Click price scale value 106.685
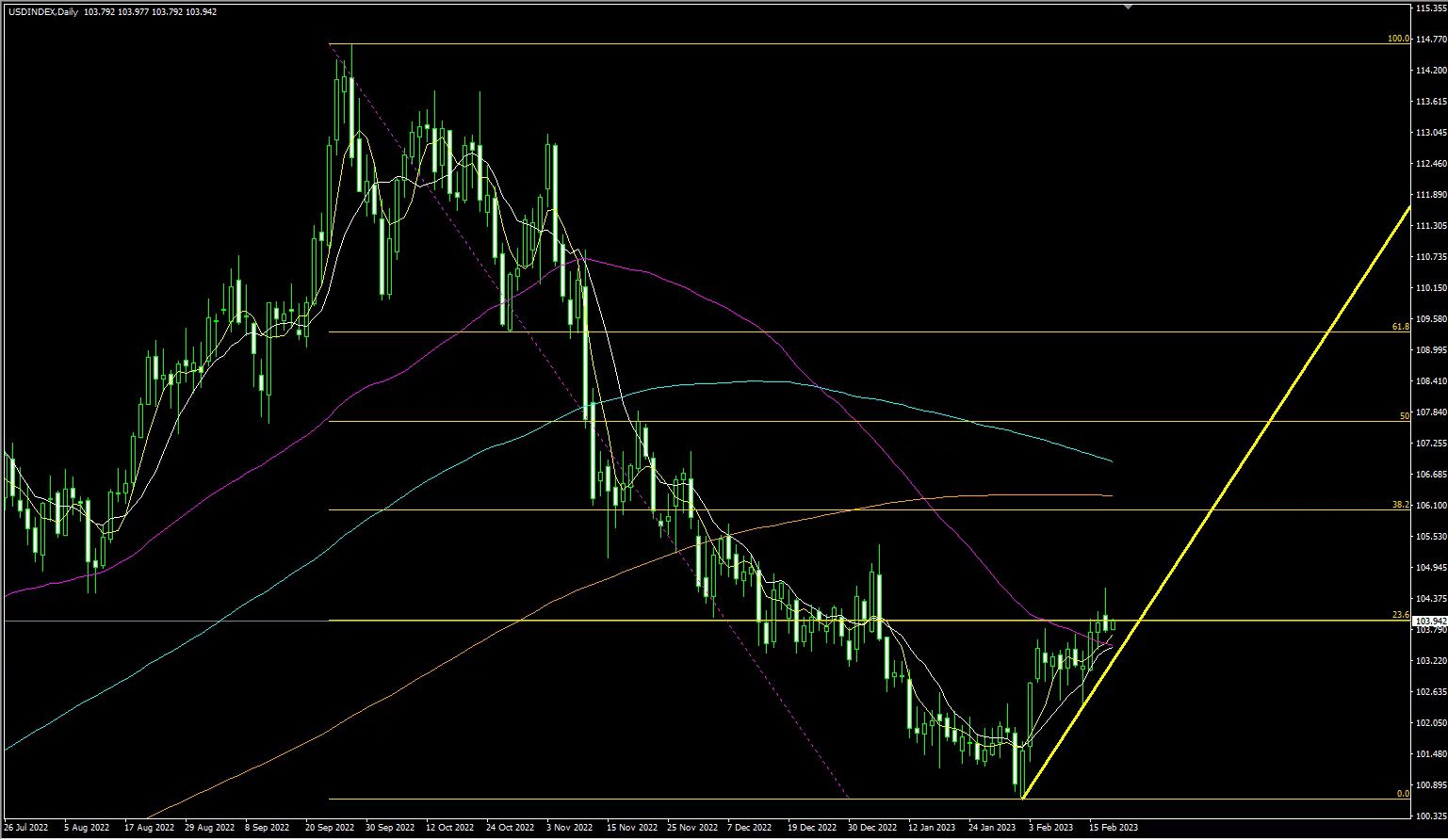Viewport: 1448px width, 840px height. point(1431,475)
